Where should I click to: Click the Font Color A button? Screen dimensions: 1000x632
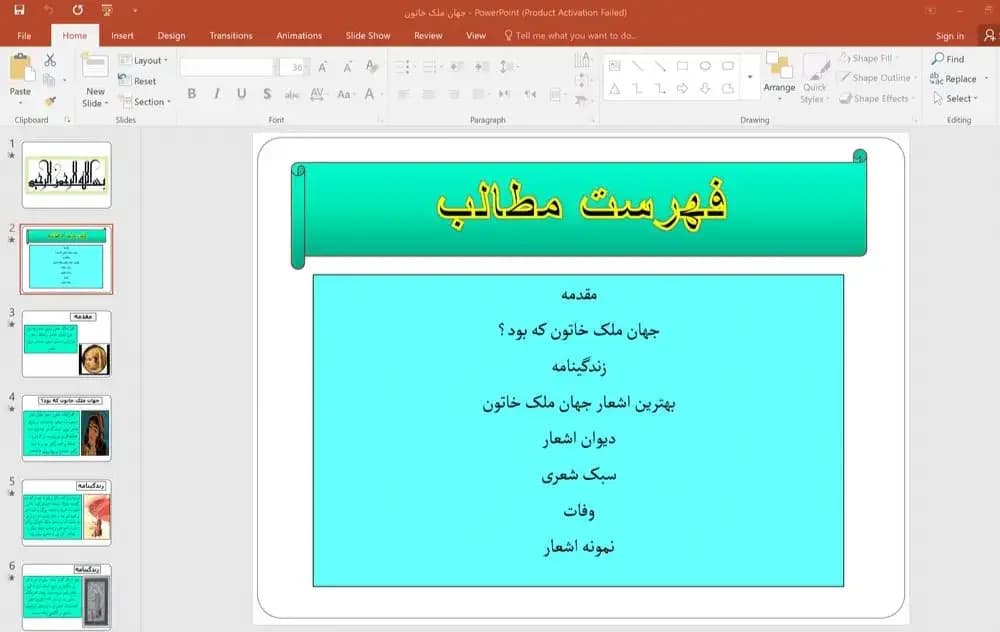(369, 94)
